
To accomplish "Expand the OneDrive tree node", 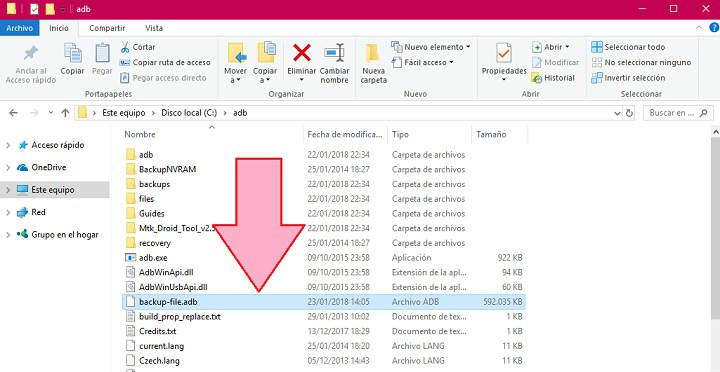I will 8,168.
